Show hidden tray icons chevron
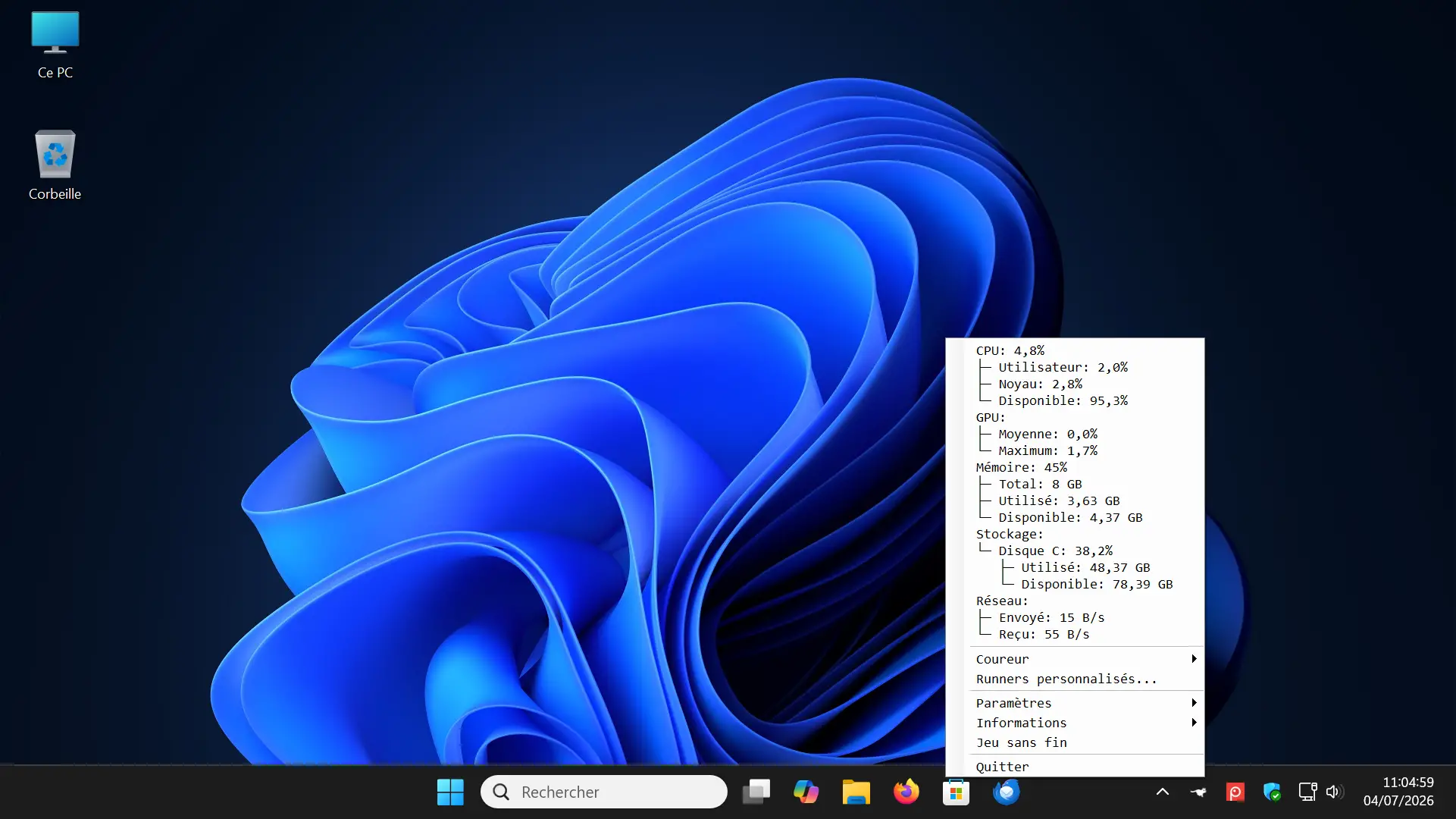Screen dimensions: 1456x819 coord(1162,792)
